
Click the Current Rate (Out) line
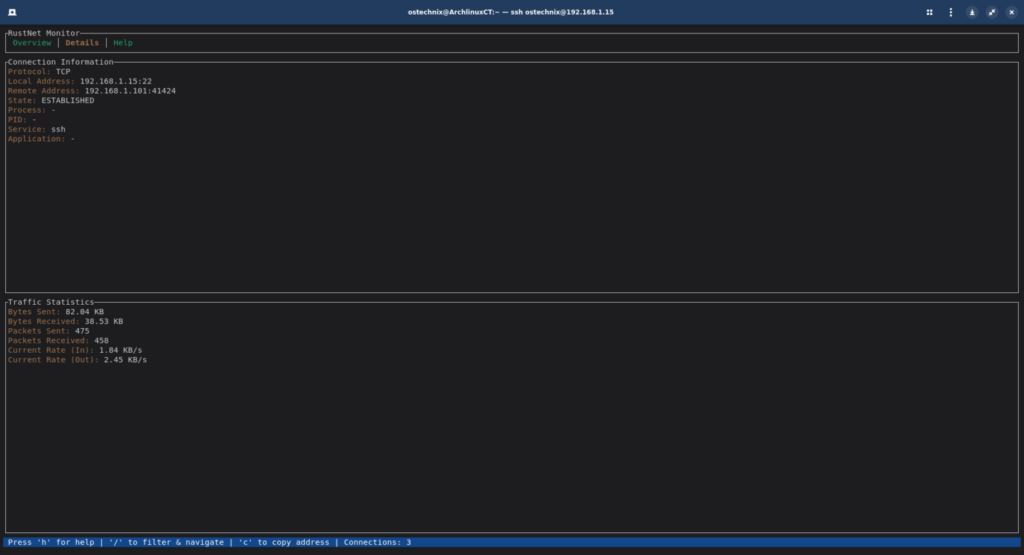pyautogui.click(x=77, y=360)
